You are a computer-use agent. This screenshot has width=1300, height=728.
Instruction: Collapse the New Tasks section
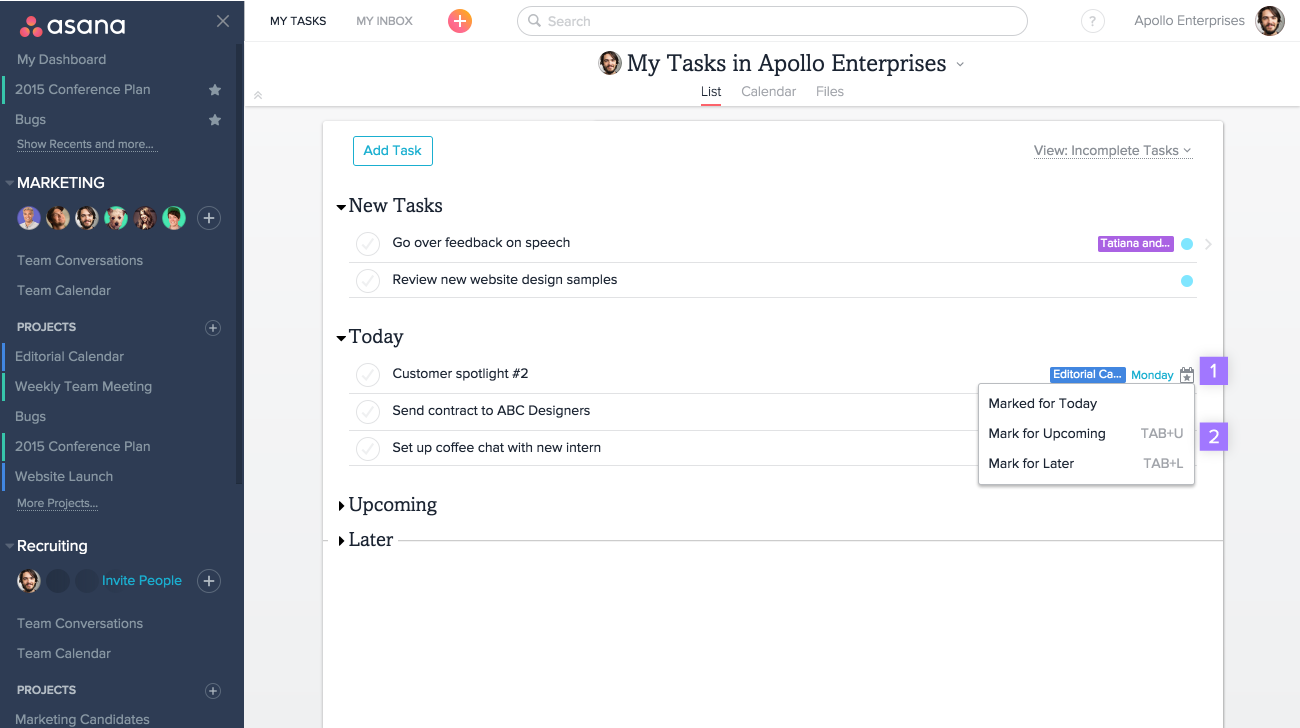click(341, 207)
